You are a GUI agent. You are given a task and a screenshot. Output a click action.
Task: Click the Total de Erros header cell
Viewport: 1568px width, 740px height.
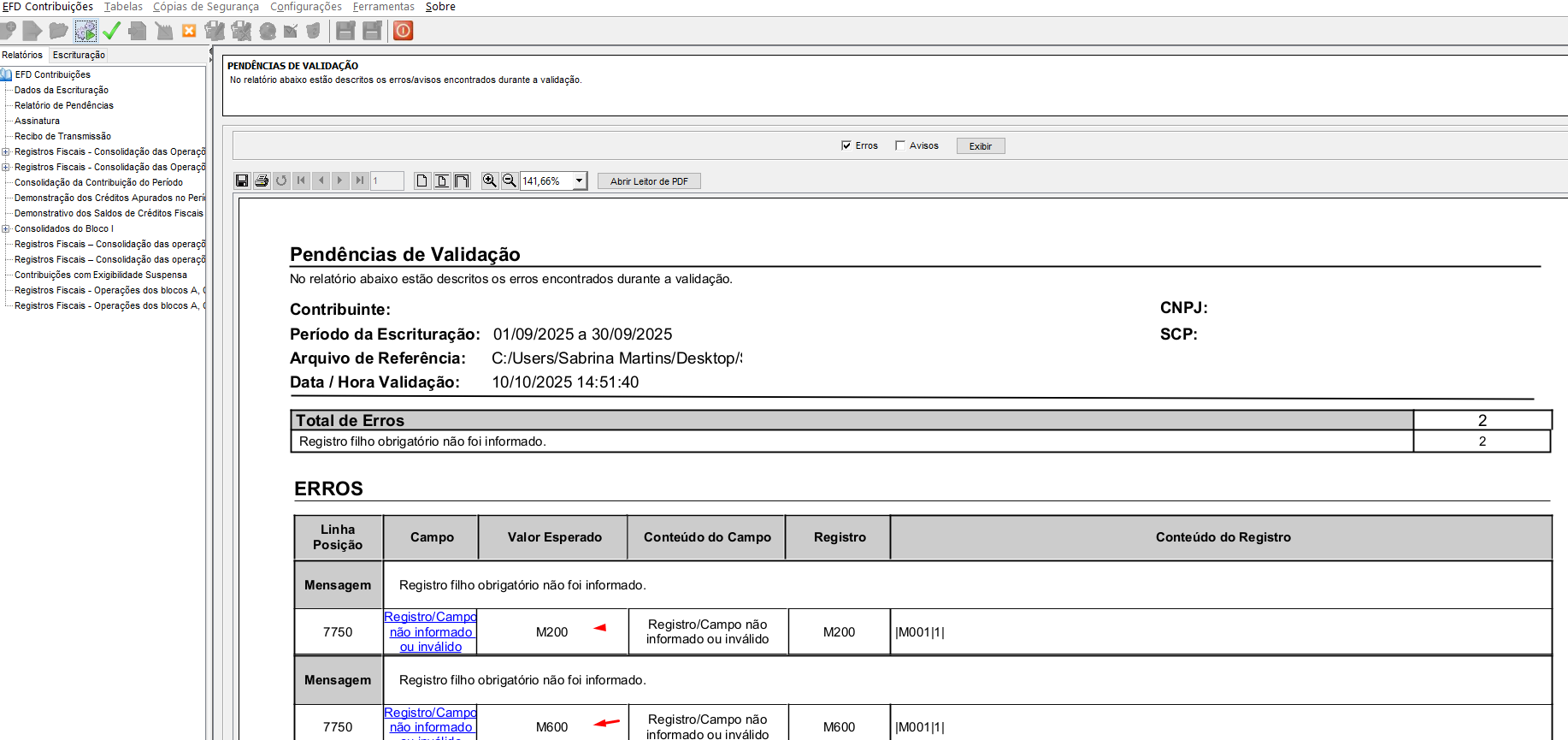[x=852, y=420]
